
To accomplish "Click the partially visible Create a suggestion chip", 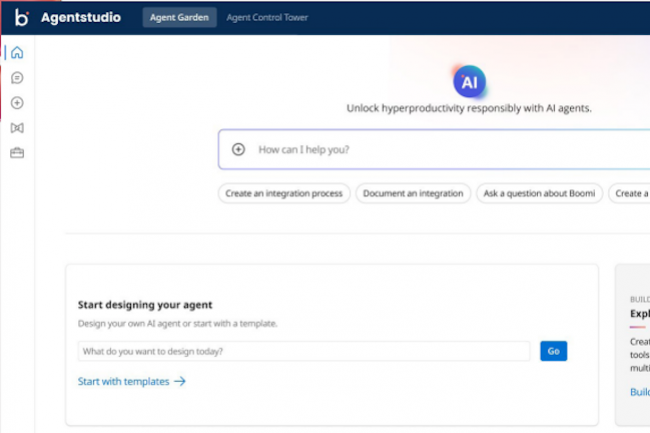I will coord(629,194).
